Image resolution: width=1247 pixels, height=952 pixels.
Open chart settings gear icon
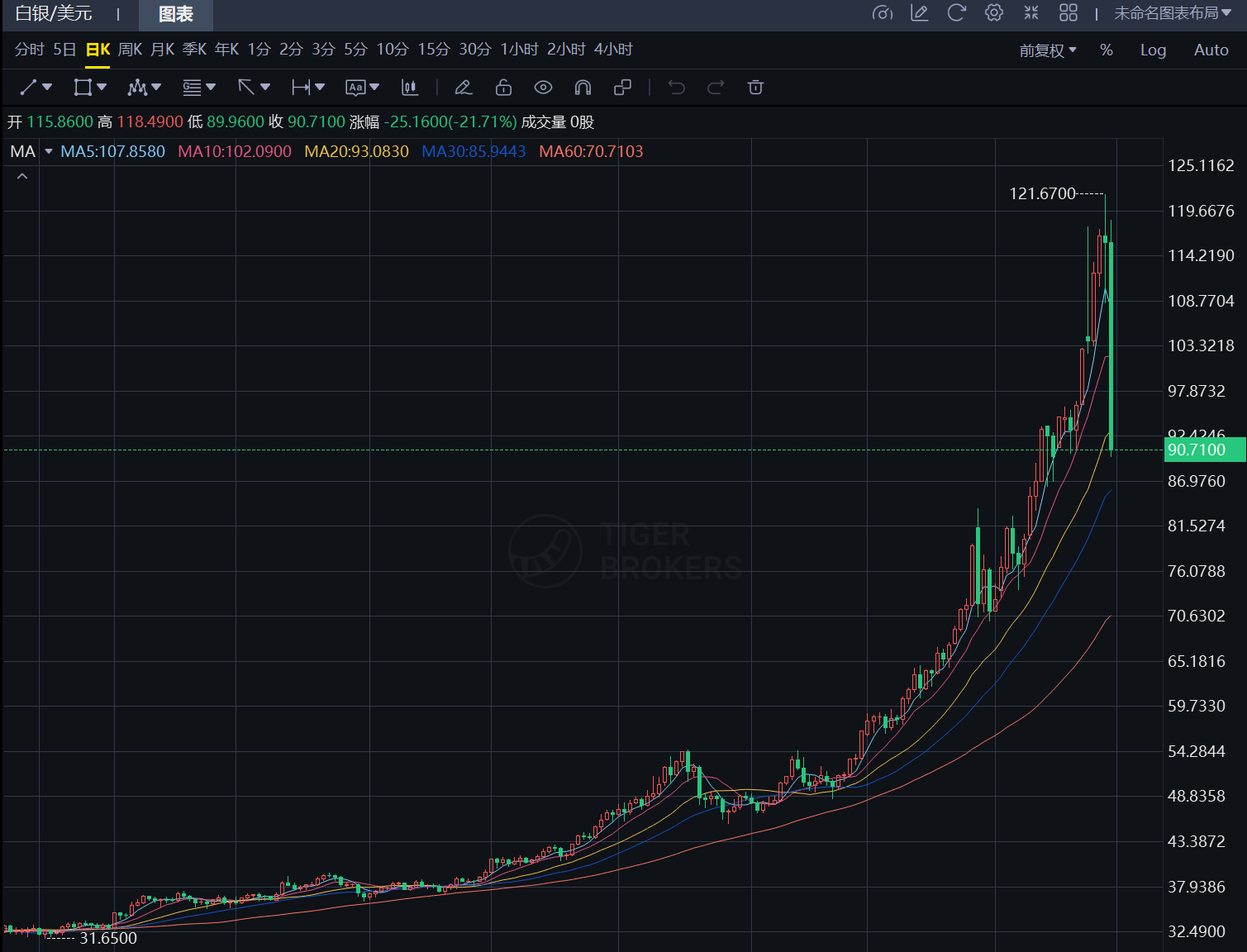[x=994, y=13]
